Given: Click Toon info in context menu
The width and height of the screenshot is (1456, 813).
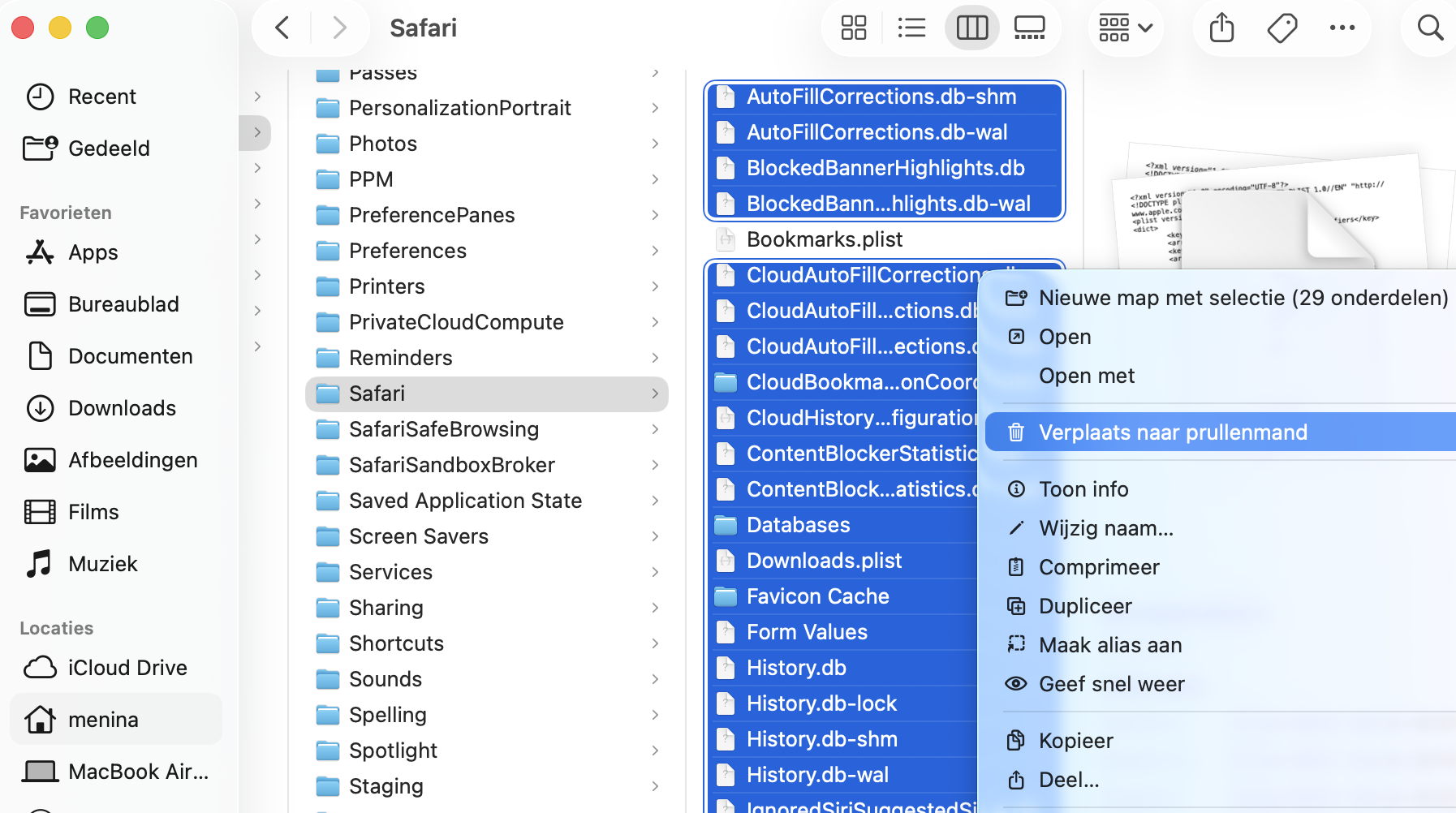Looking at the screenshot, I should point(1083,489).
